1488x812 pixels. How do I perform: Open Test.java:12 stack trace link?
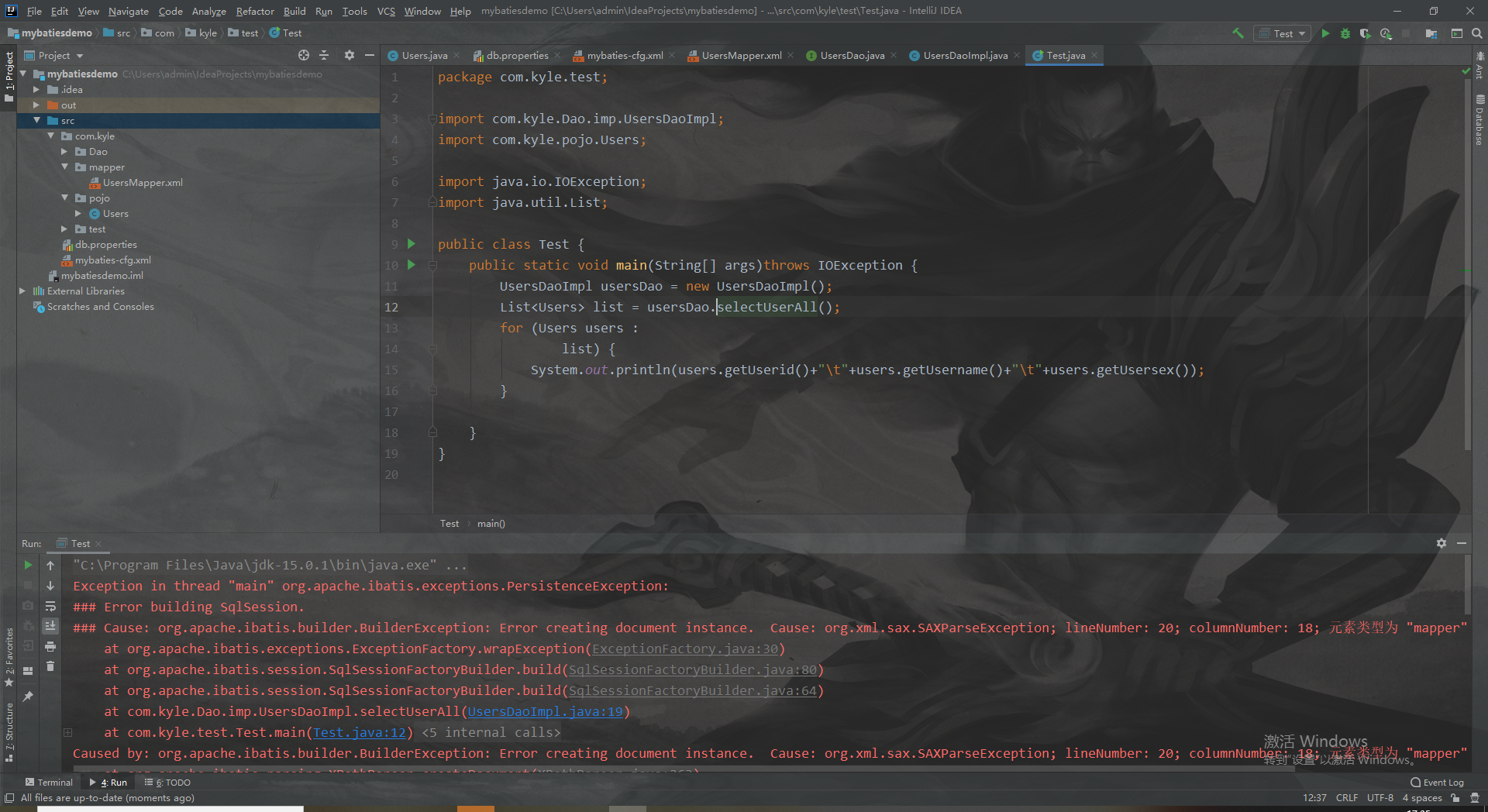[x=359, y=732]
